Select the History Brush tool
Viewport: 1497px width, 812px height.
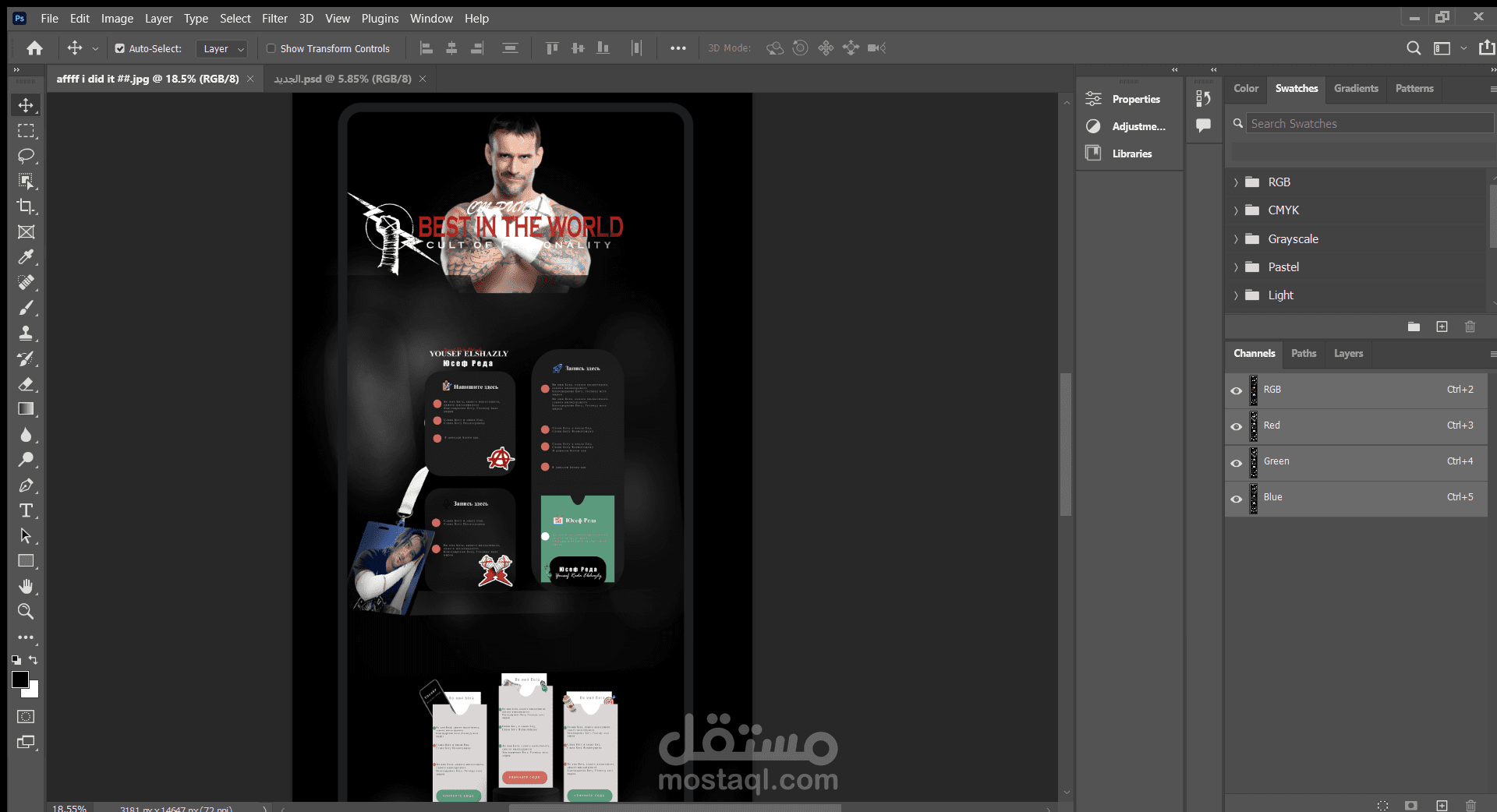26,358
